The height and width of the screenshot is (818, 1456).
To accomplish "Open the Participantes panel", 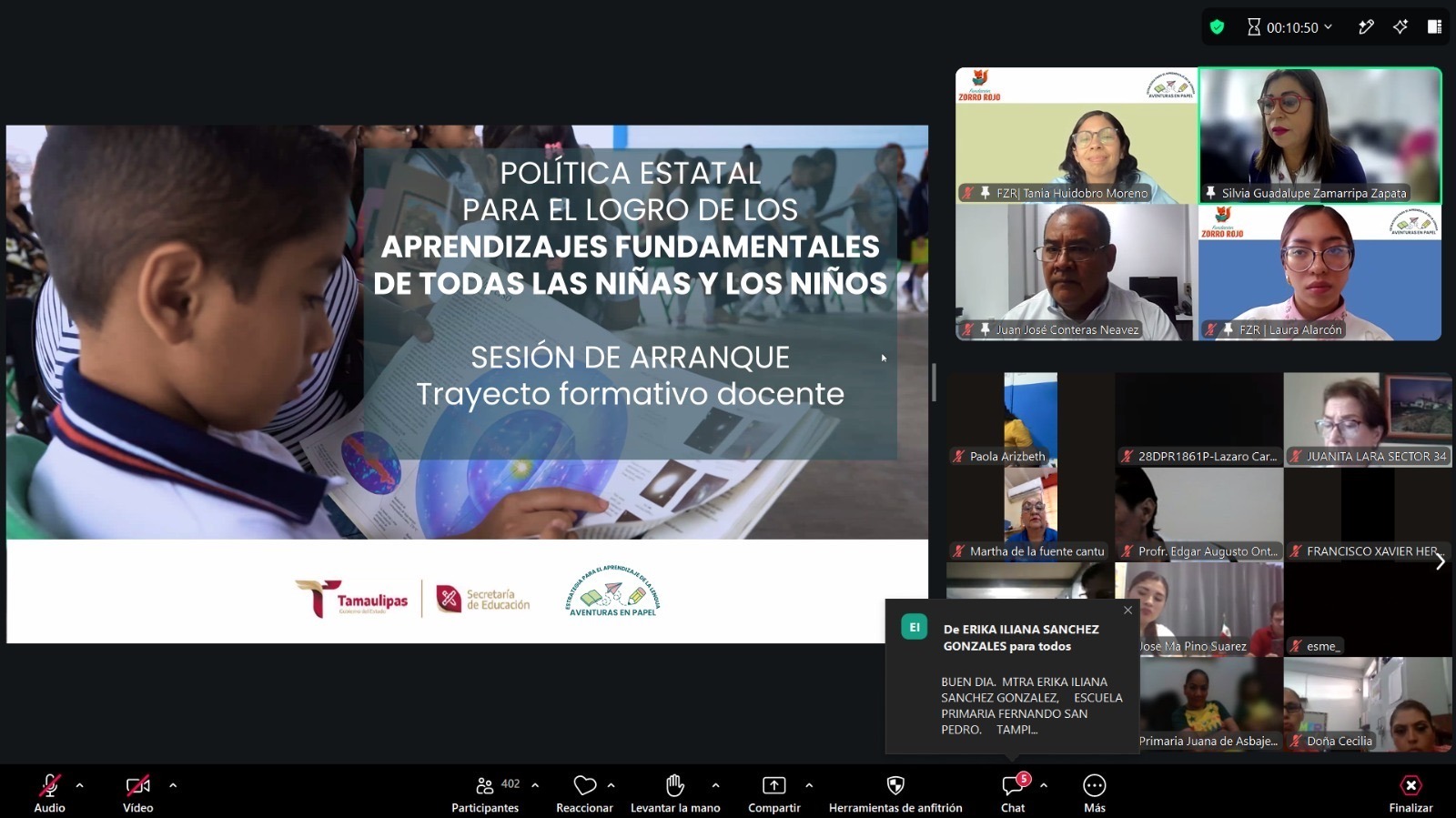I will pyautogui.click(x=486, y=793).
